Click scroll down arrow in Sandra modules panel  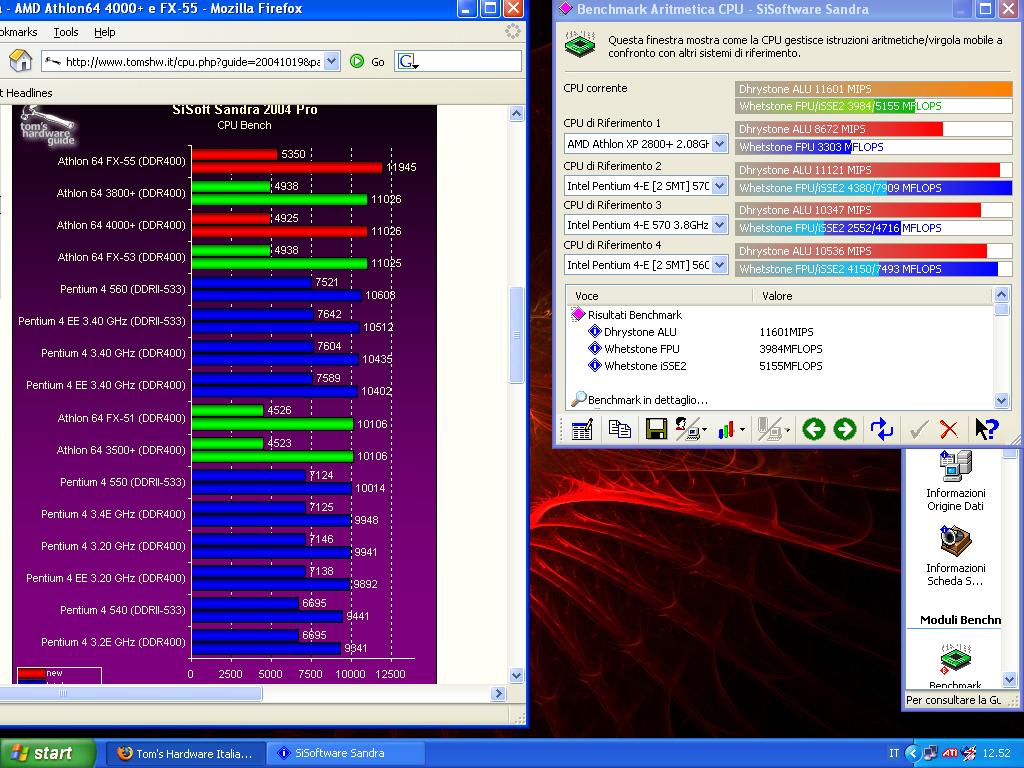click(1010, 680)
